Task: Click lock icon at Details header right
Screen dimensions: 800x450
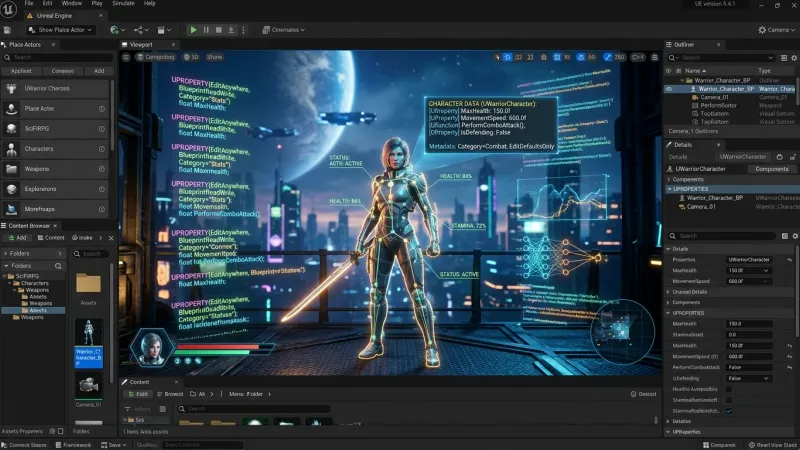Action: pos(792,157)
